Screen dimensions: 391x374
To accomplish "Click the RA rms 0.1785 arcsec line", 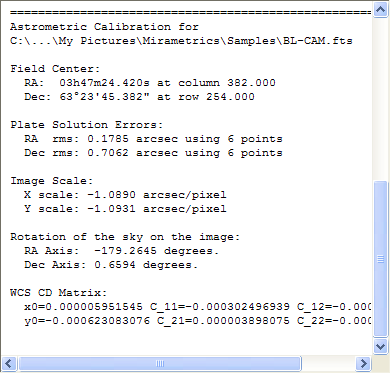I will click(x=153, y=139).
